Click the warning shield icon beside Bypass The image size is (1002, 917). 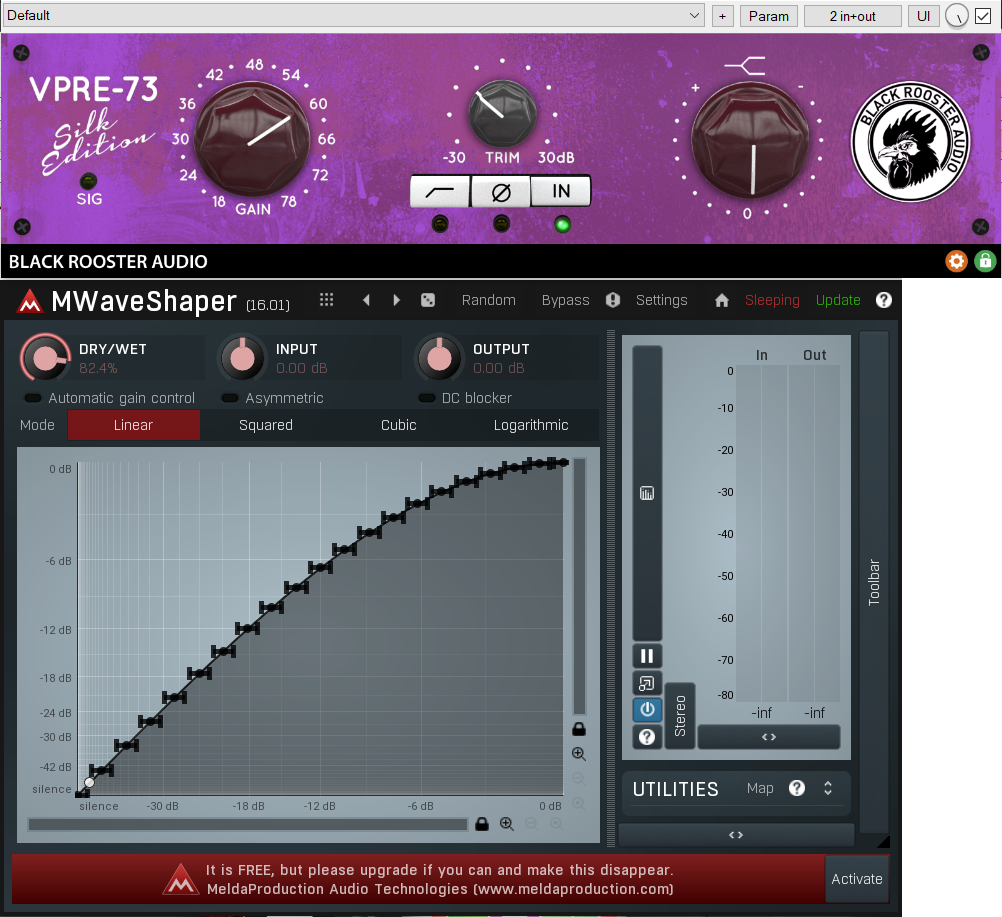[613, 300]
